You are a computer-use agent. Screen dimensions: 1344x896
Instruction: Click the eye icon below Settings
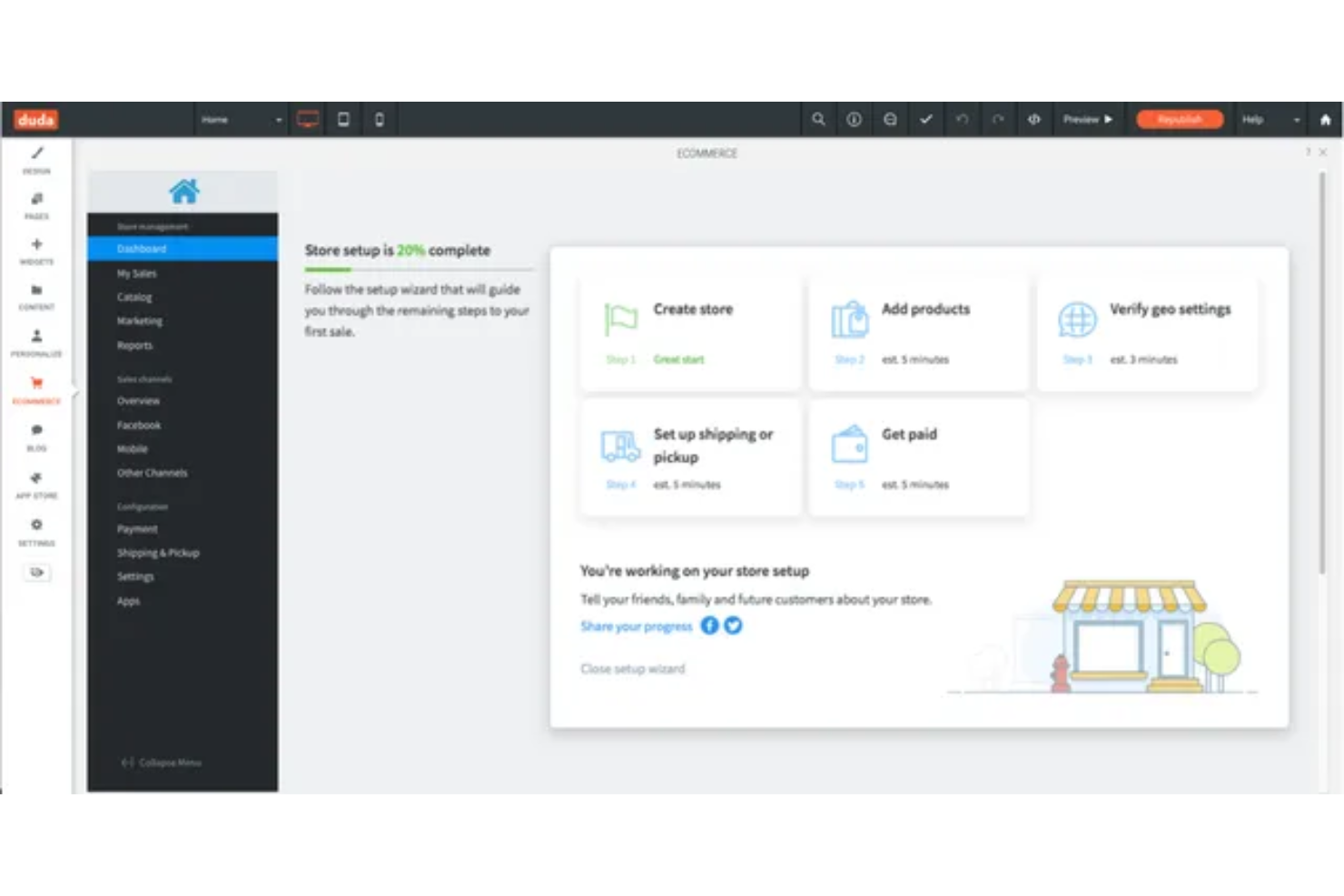(x=36, y=572)
